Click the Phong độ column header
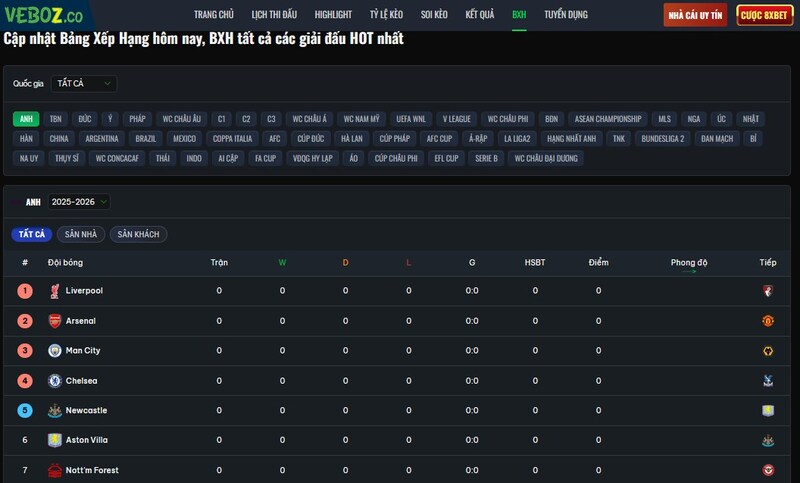This screenshot has height=483, width=800. tap(689, 263)
